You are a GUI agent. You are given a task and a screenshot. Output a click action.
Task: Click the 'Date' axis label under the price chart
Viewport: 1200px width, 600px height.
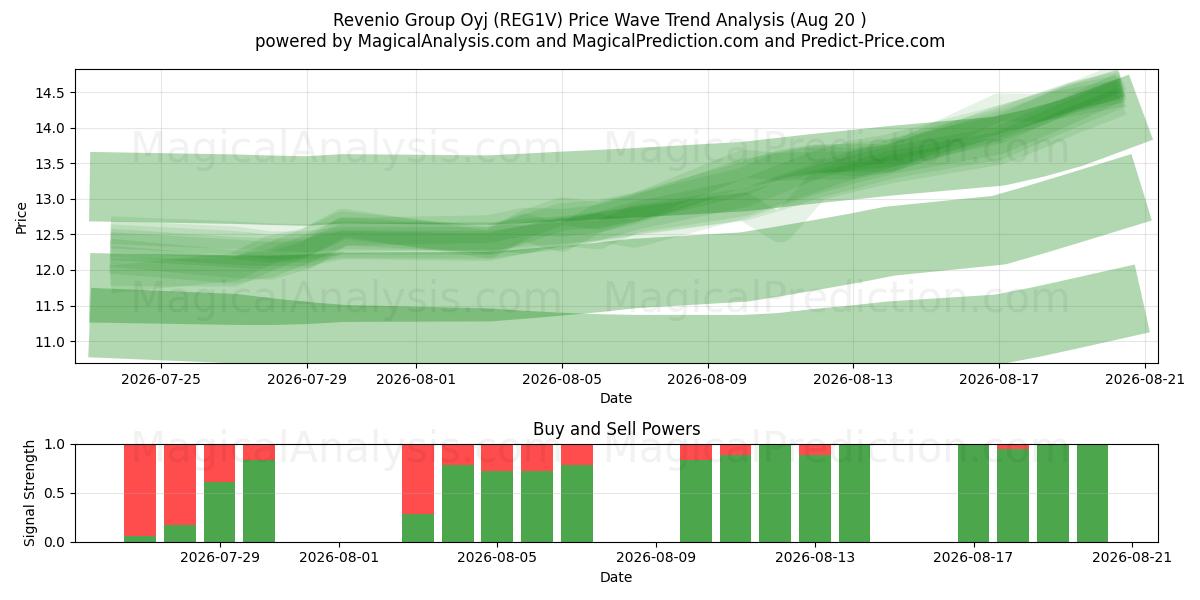(616, 398)
